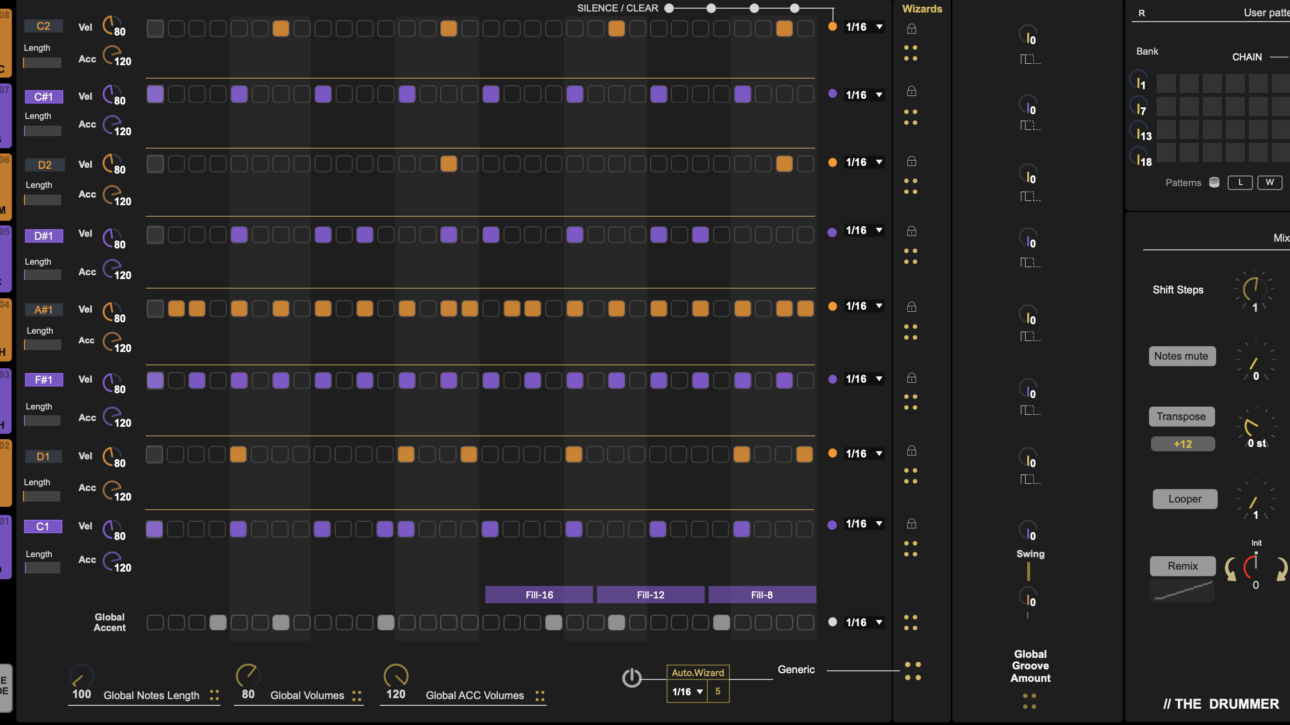Click the Looper button
Image resolution: width=1290 pixels, height=725 pixels.
[1184, 499]
